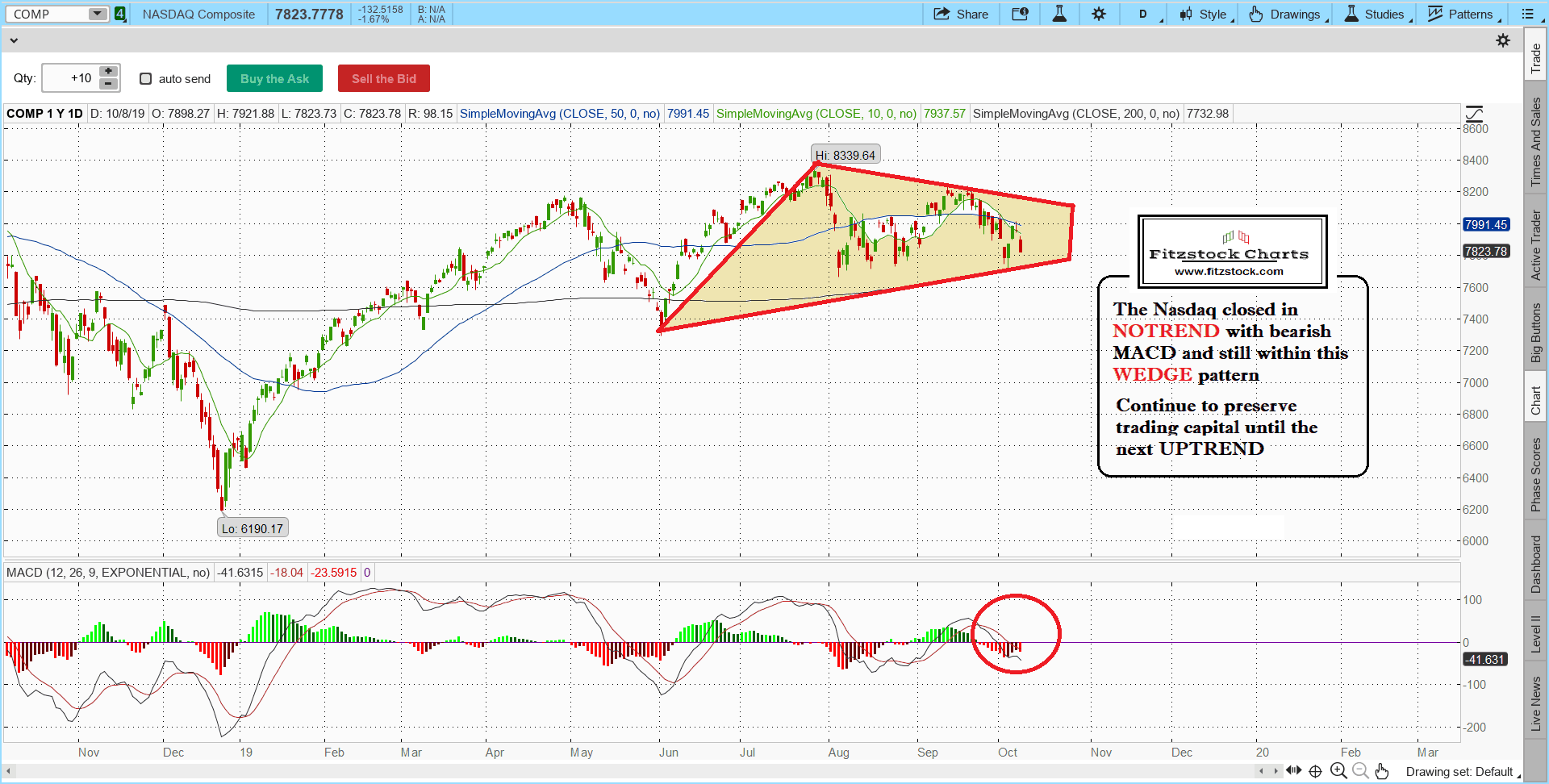Activate the crosshair pointer icon
This screenshot has height=784, width=1549.
(x=1316, y=771)
